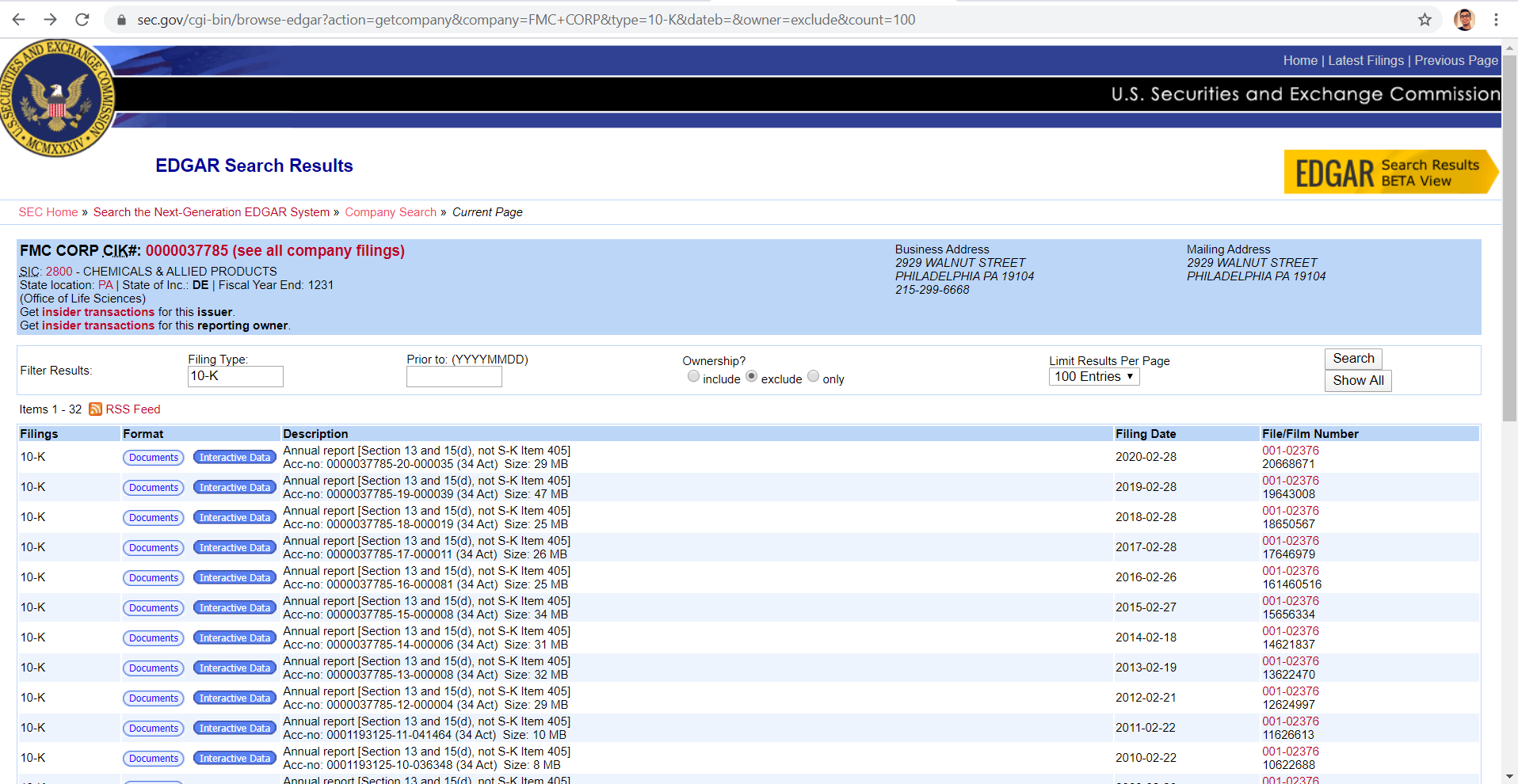
Task: Open SEC Home breadcrumb link
Action: click(x=48, y=212)
